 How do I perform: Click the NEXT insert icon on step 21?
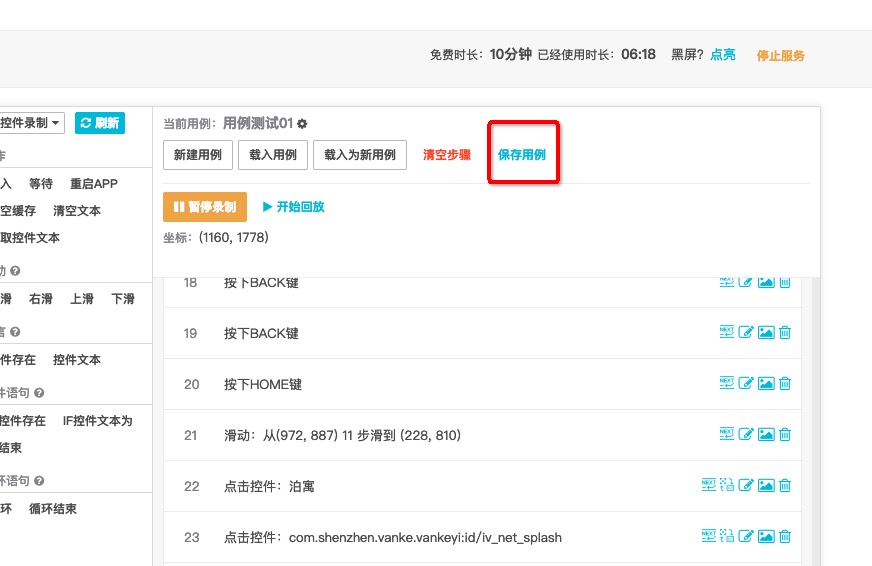pos(726,434)
